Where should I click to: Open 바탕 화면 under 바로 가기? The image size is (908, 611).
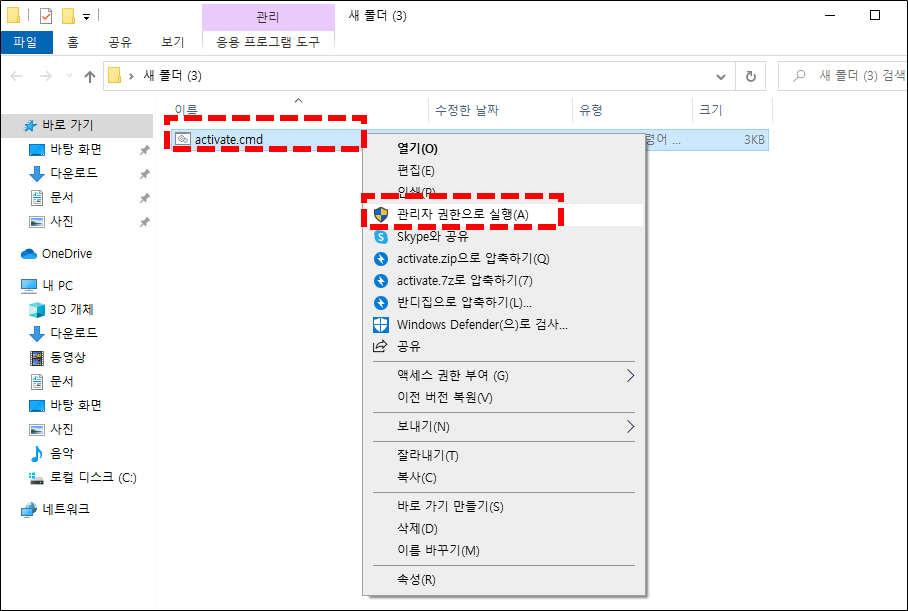coord(78,149)
